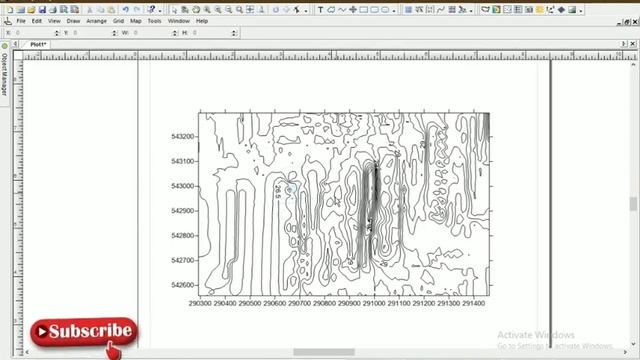Expand the standard toolbar options arrow
The width and height of the screenshot is (640, 360).
pyautogui.click(x=160, y=11)
